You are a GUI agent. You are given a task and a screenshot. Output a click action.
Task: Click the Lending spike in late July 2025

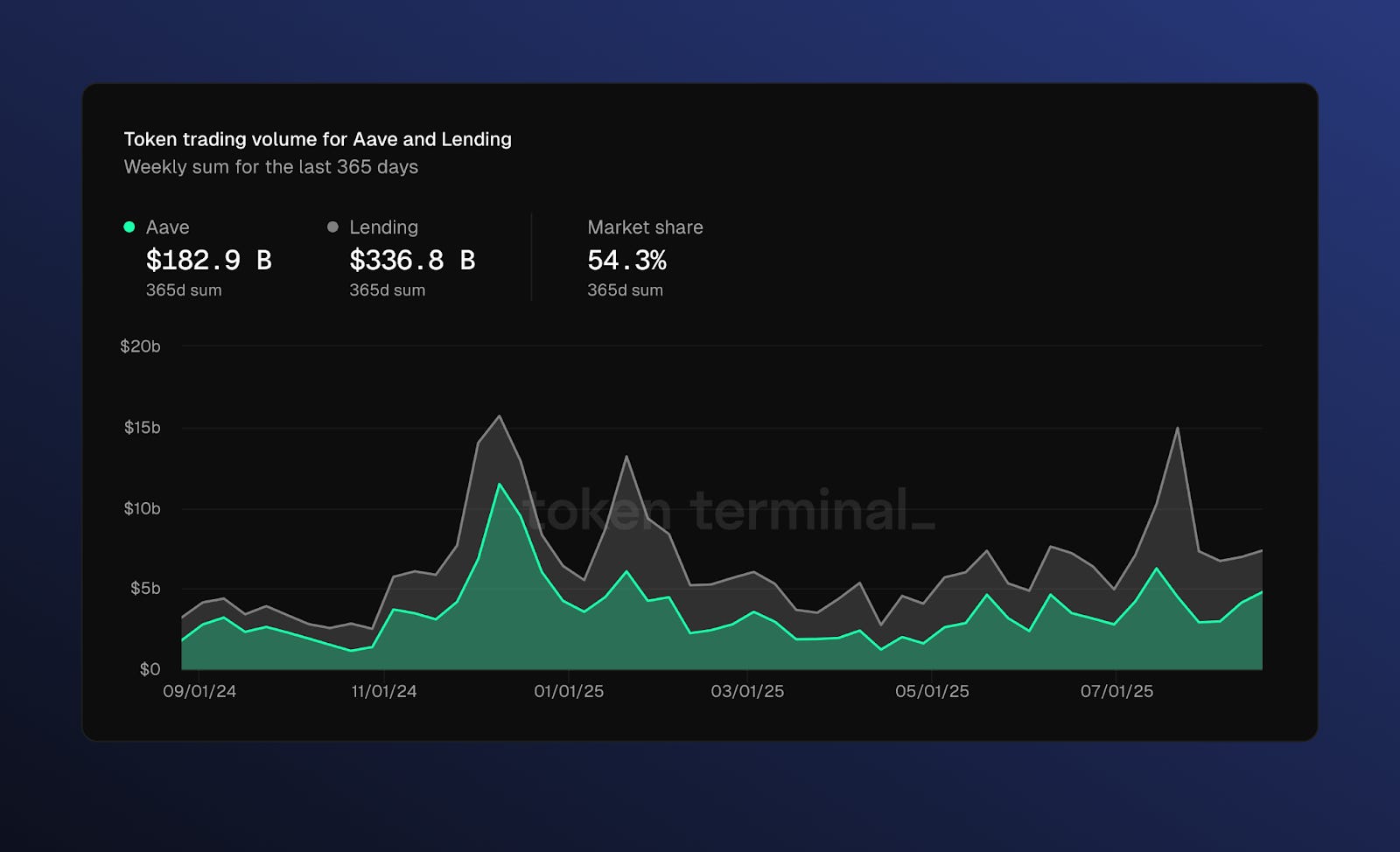pyautogui.click(x=1178, y=428)
